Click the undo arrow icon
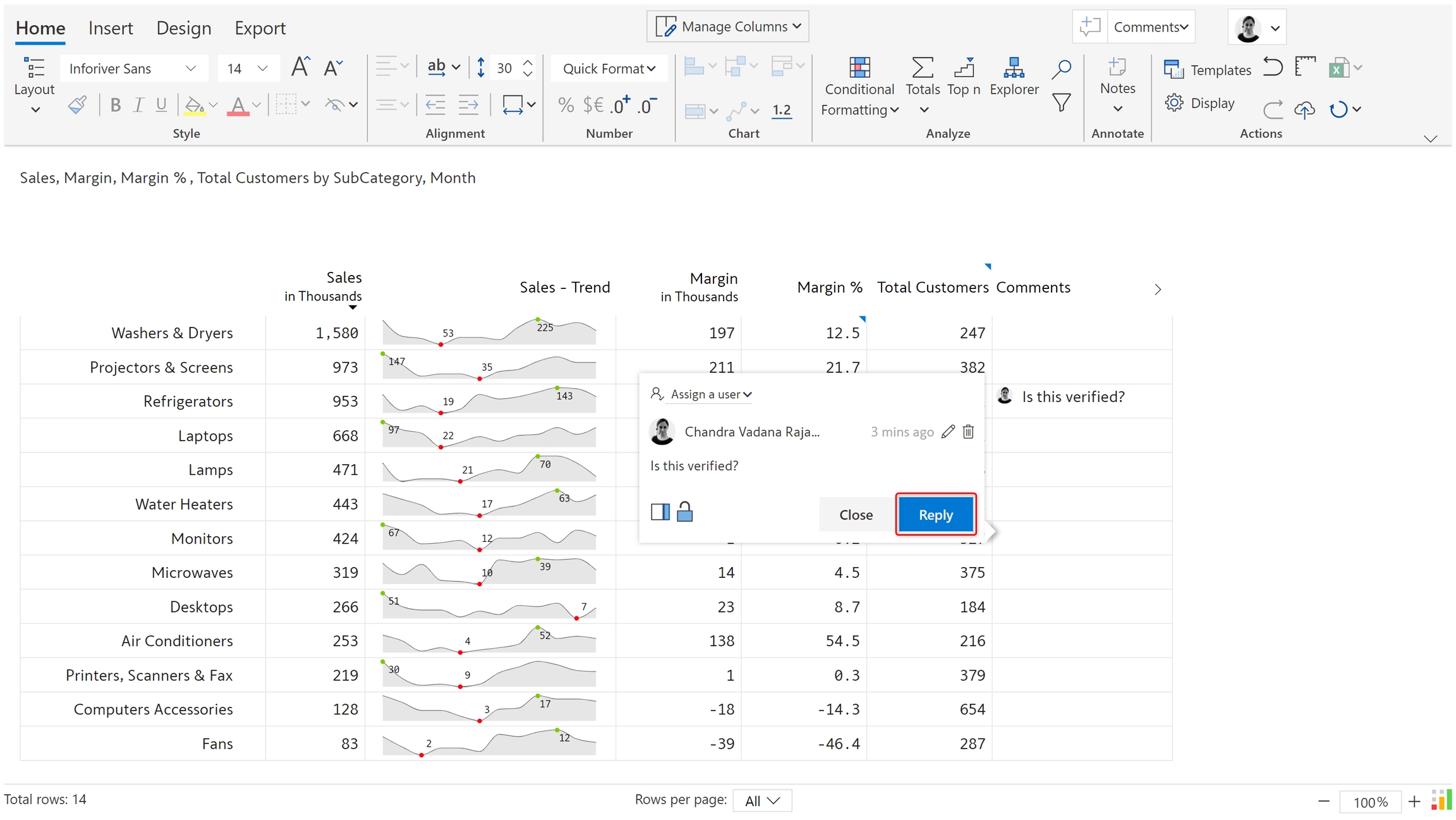The image size is (1456, 820). (x=1272, y=67)
